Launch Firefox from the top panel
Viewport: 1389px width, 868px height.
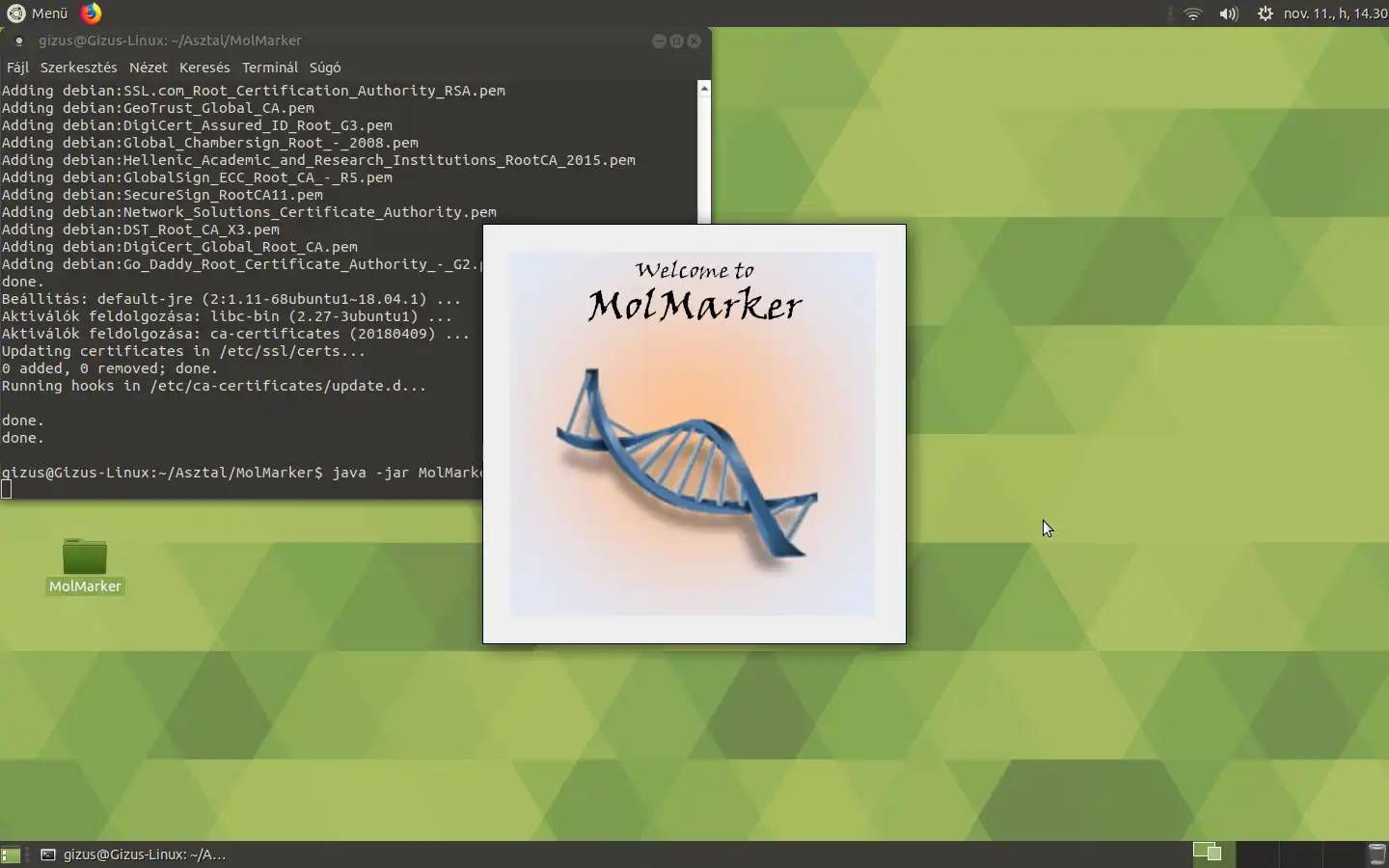91,14
